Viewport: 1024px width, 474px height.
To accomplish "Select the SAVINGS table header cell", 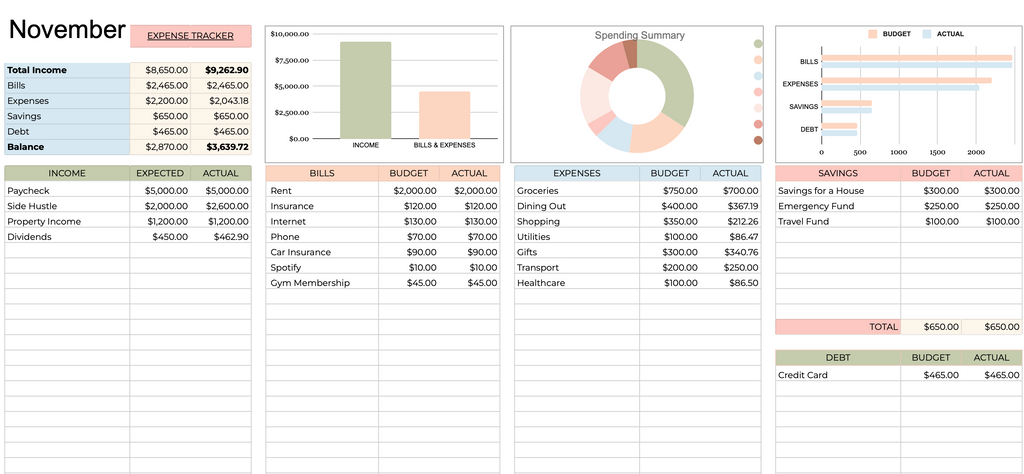I will 838,174.
